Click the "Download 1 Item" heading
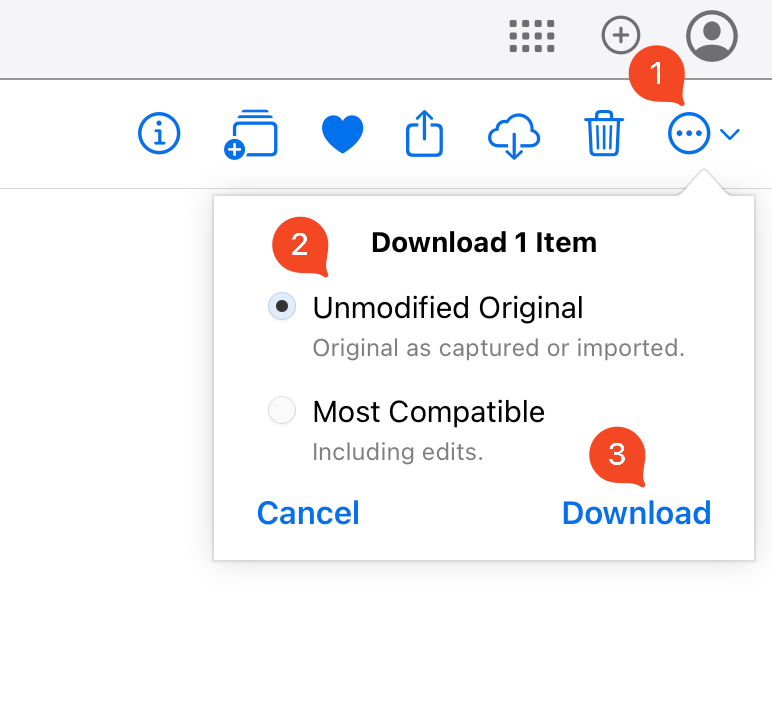The height and width of the screenshot is (726, 772). pyautogui.click(x=484, y=243)
